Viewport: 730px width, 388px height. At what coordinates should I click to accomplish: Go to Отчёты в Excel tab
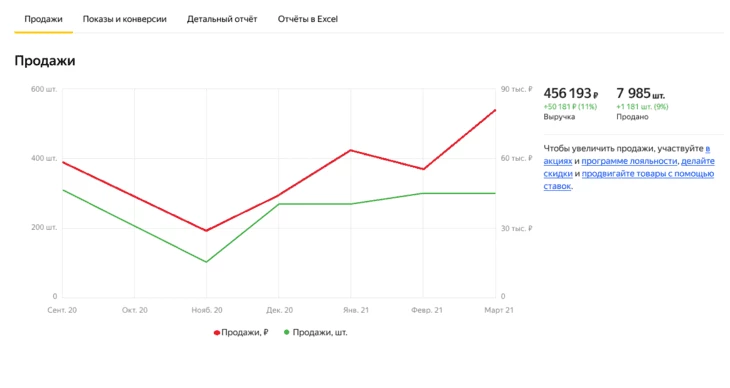(x=308, y=19)
